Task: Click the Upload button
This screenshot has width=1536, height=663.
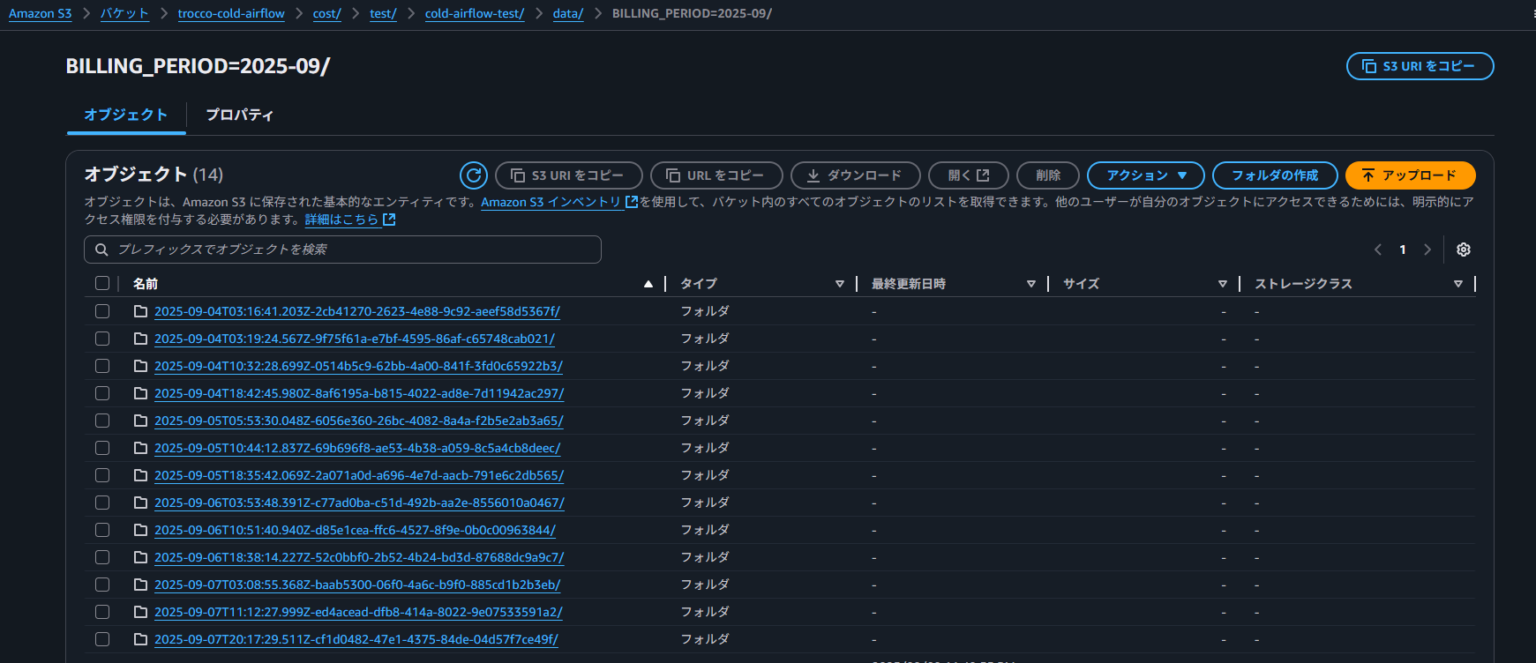Action: [1409, 176]
